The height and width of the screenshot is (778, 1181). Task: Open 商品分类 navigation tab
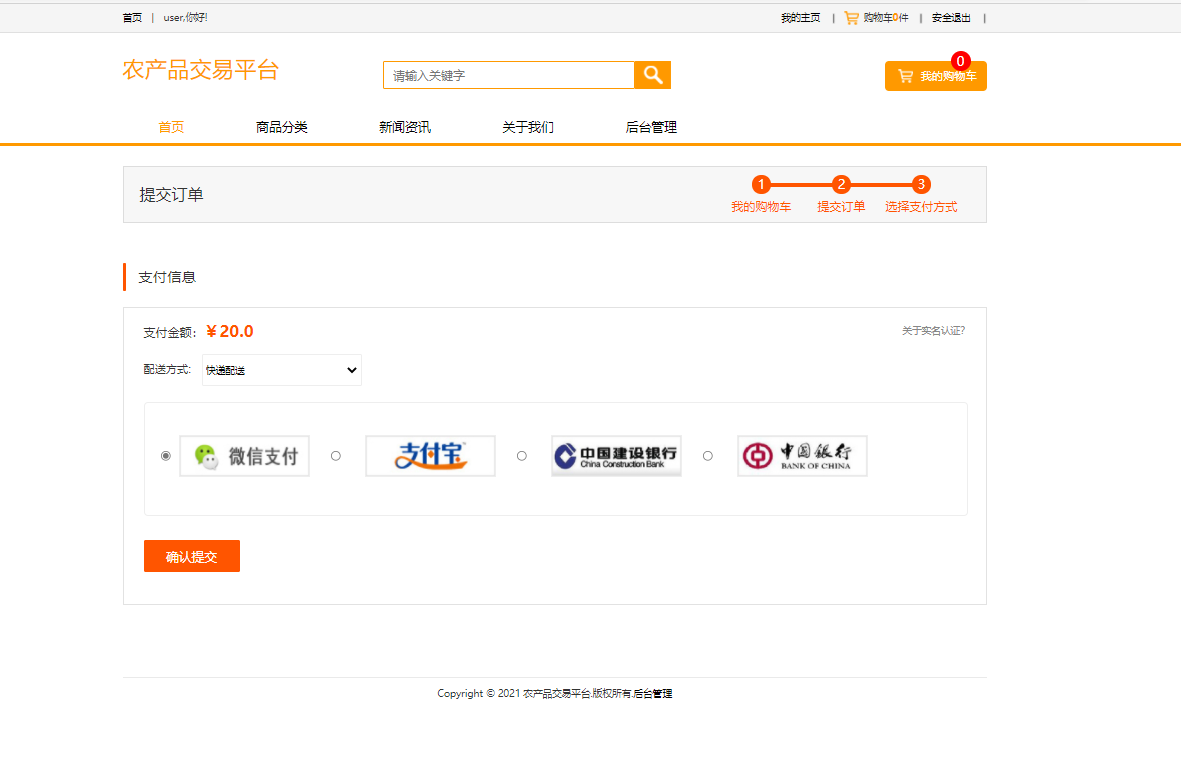pyautogui.click(x=282, y=127)
